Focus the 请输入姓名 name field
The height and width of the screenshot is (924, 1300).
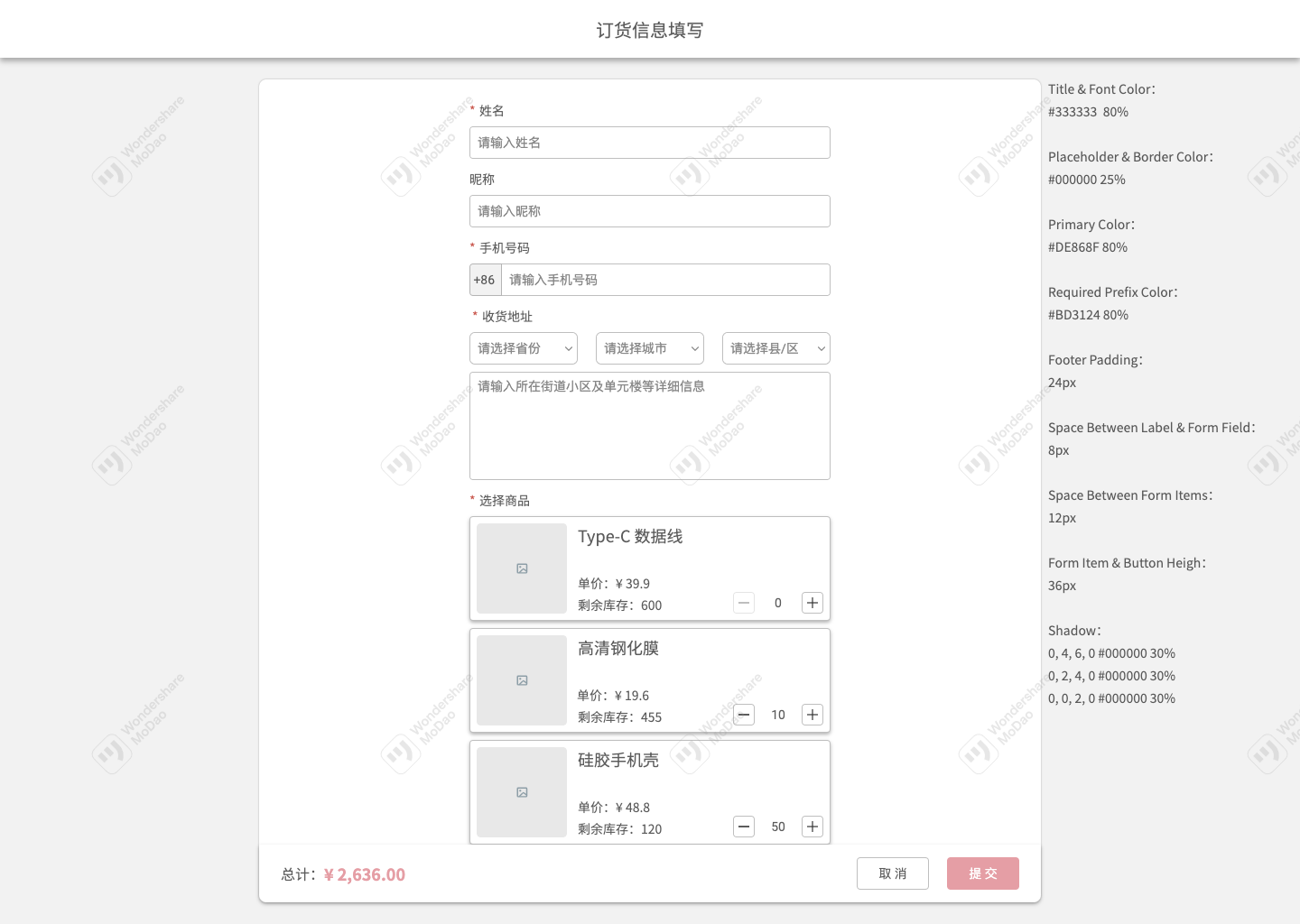point(650,143)
